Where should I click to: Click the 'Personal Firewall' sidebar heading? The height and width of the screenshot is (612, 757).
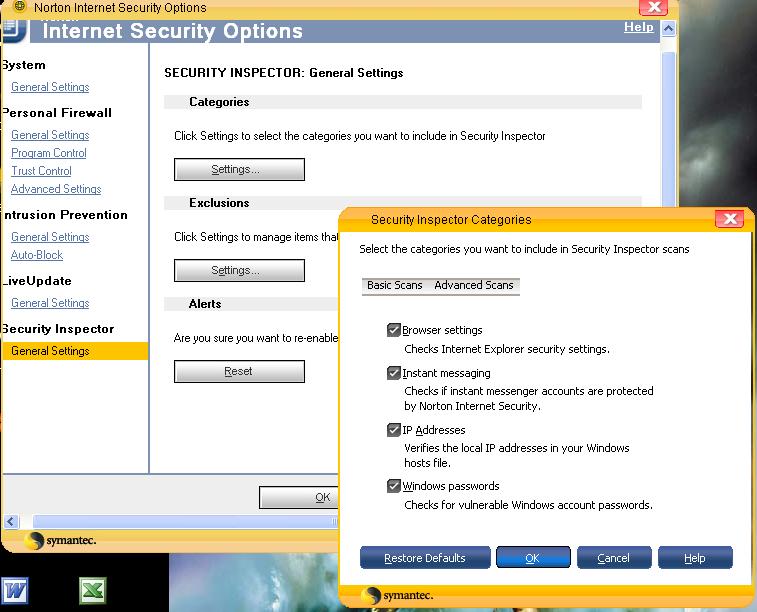coord(56,113)
